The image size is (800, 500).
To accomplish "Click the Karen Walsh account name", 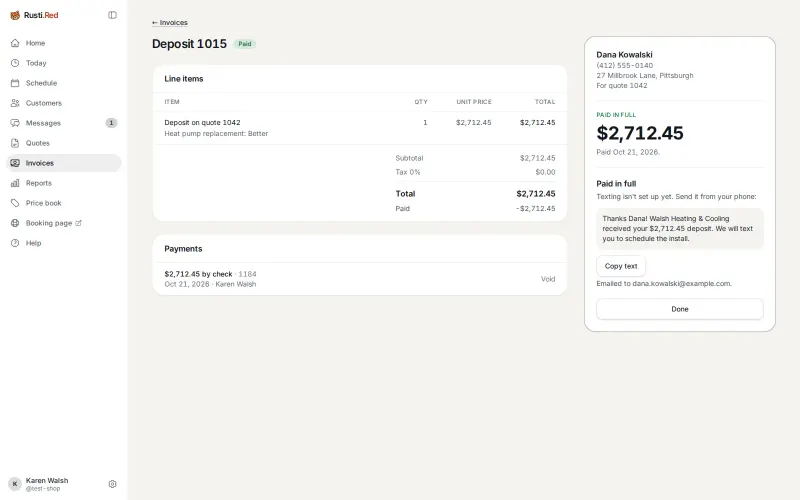I will click(x=47, y=481).
